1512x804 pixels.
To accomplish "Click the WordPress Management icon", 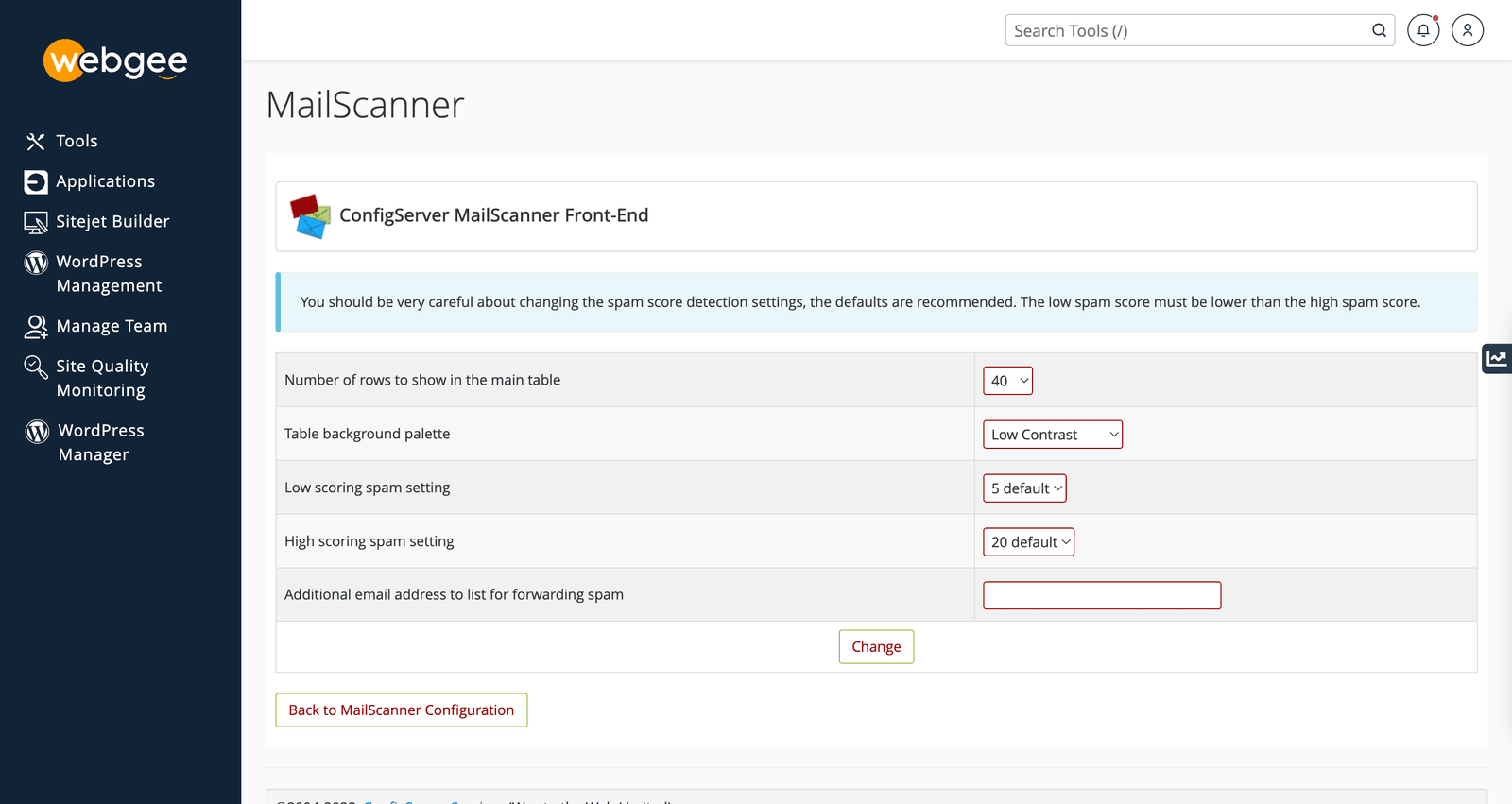I will pos(36,263).
